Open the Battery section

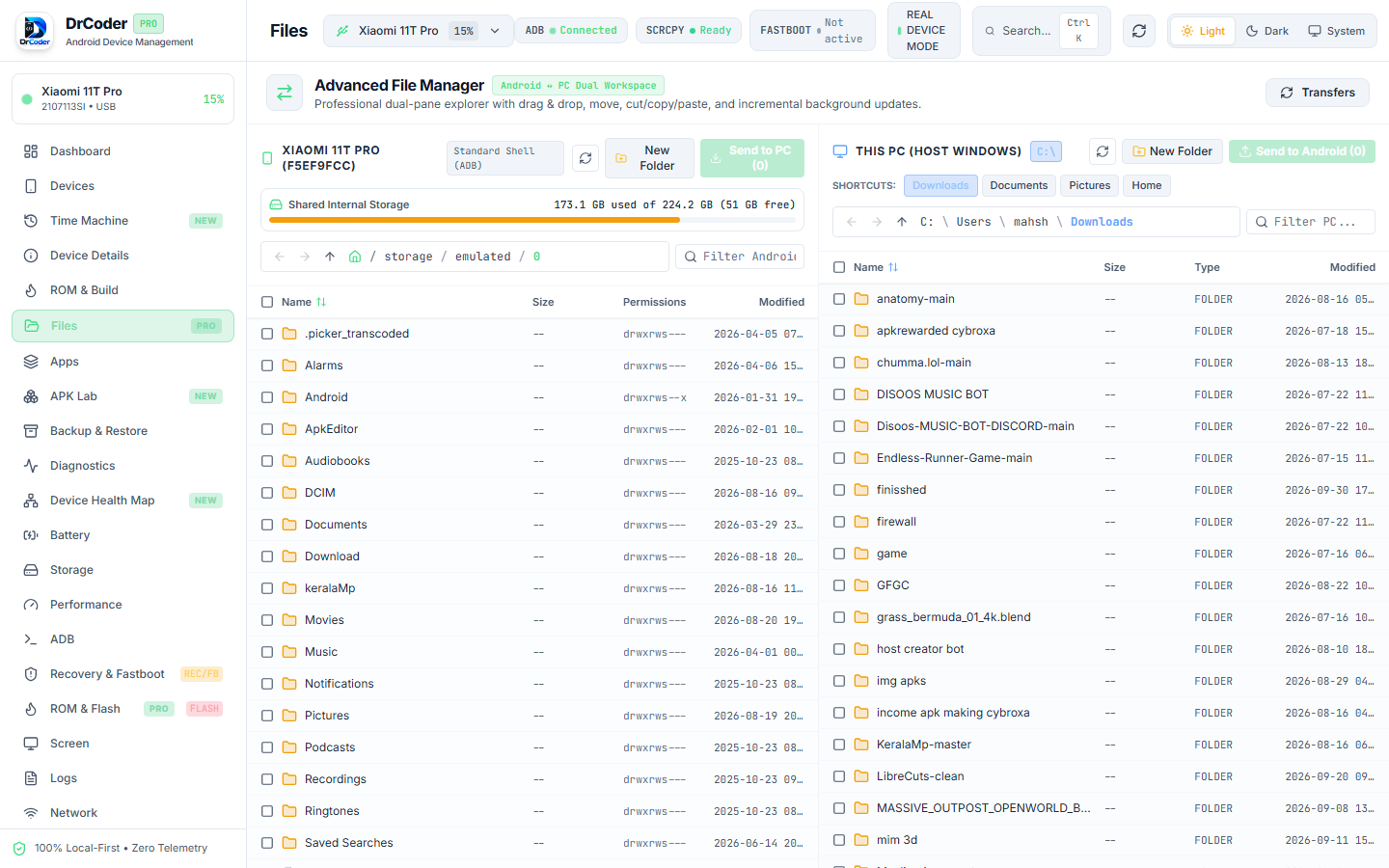pyautogui.click(x=123, y=535)
